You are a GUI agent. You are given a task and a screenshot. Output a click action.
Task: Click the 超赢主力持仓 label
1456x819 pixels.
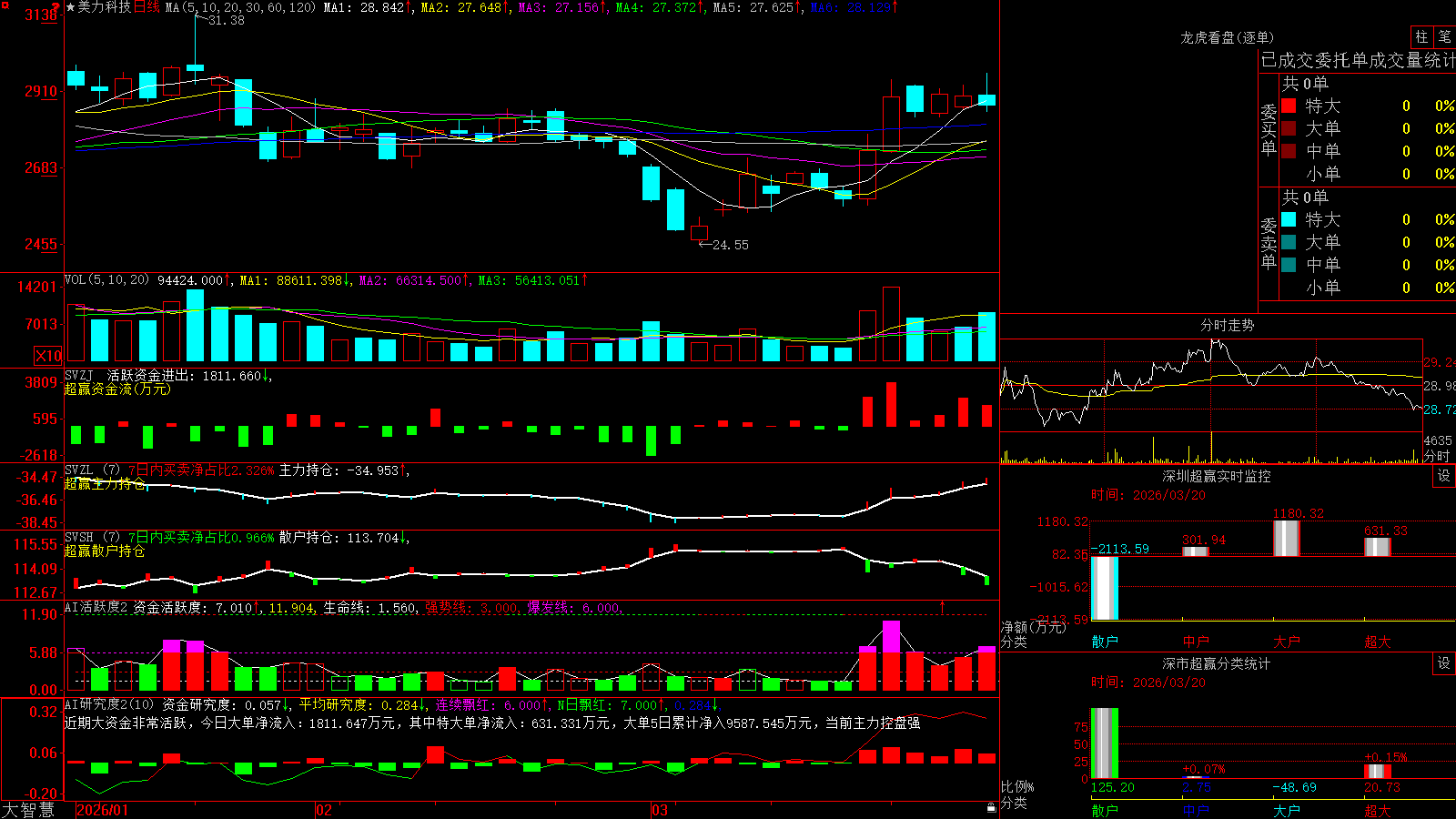pyautogui.click(x=105, y=483)
